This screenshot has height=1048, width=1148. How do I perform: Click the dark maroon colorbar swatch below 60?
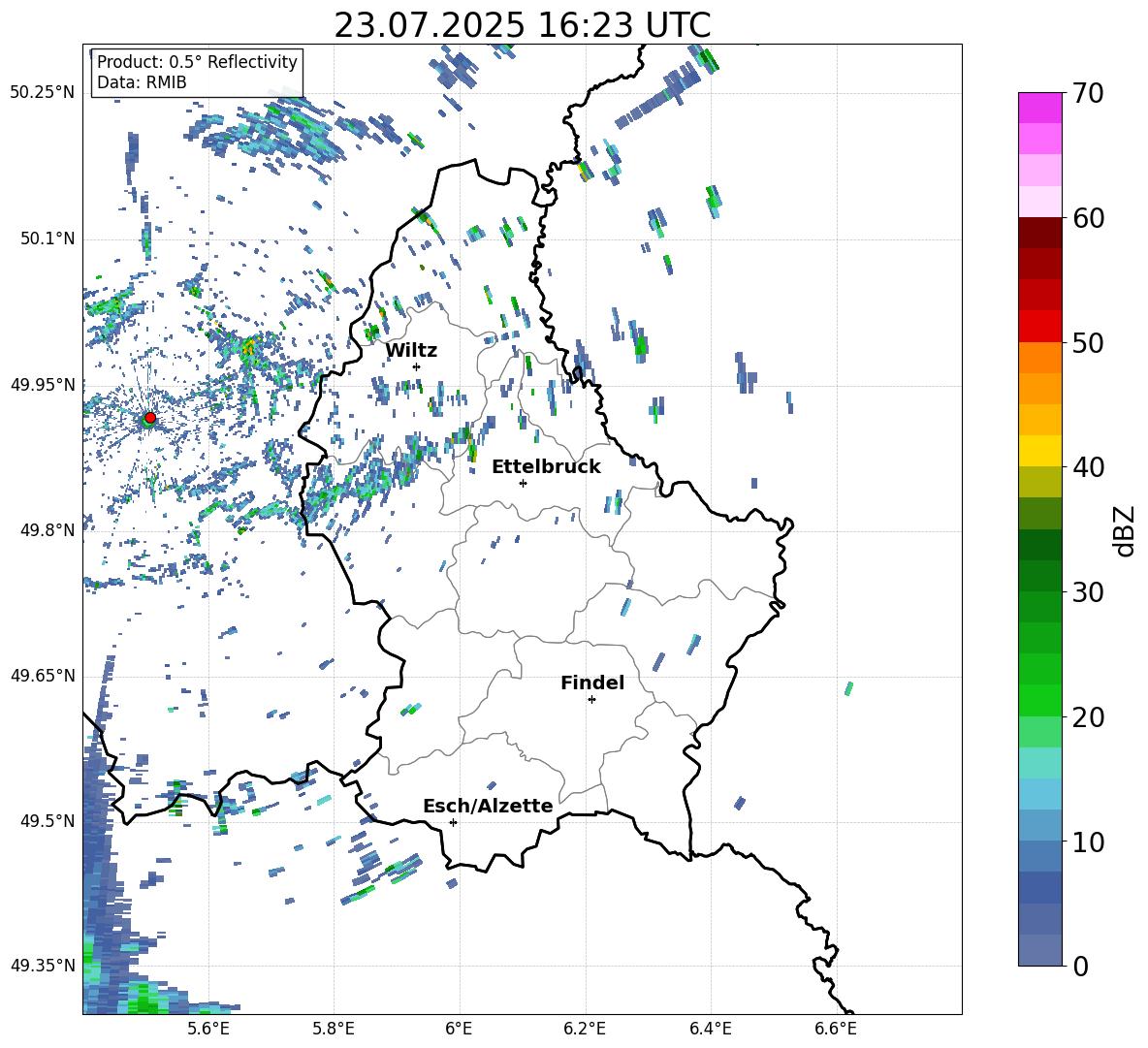click(1039, 233)
